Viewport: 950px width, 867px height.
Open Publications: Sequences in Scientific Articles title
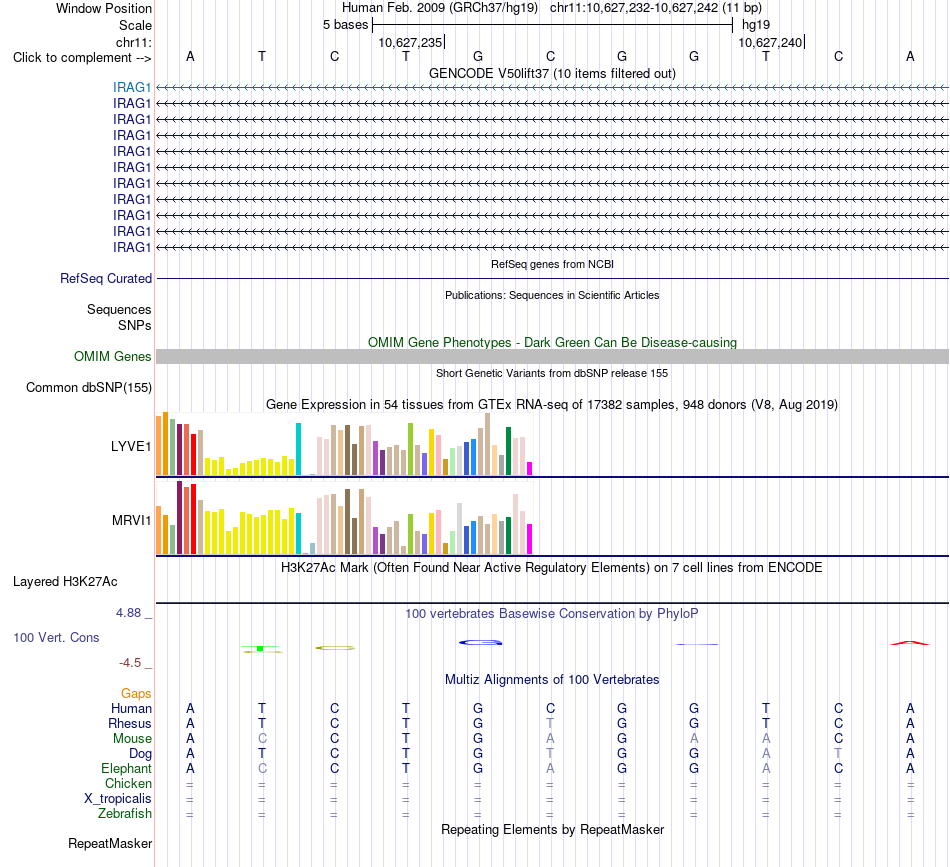click(x=552, y=295)
